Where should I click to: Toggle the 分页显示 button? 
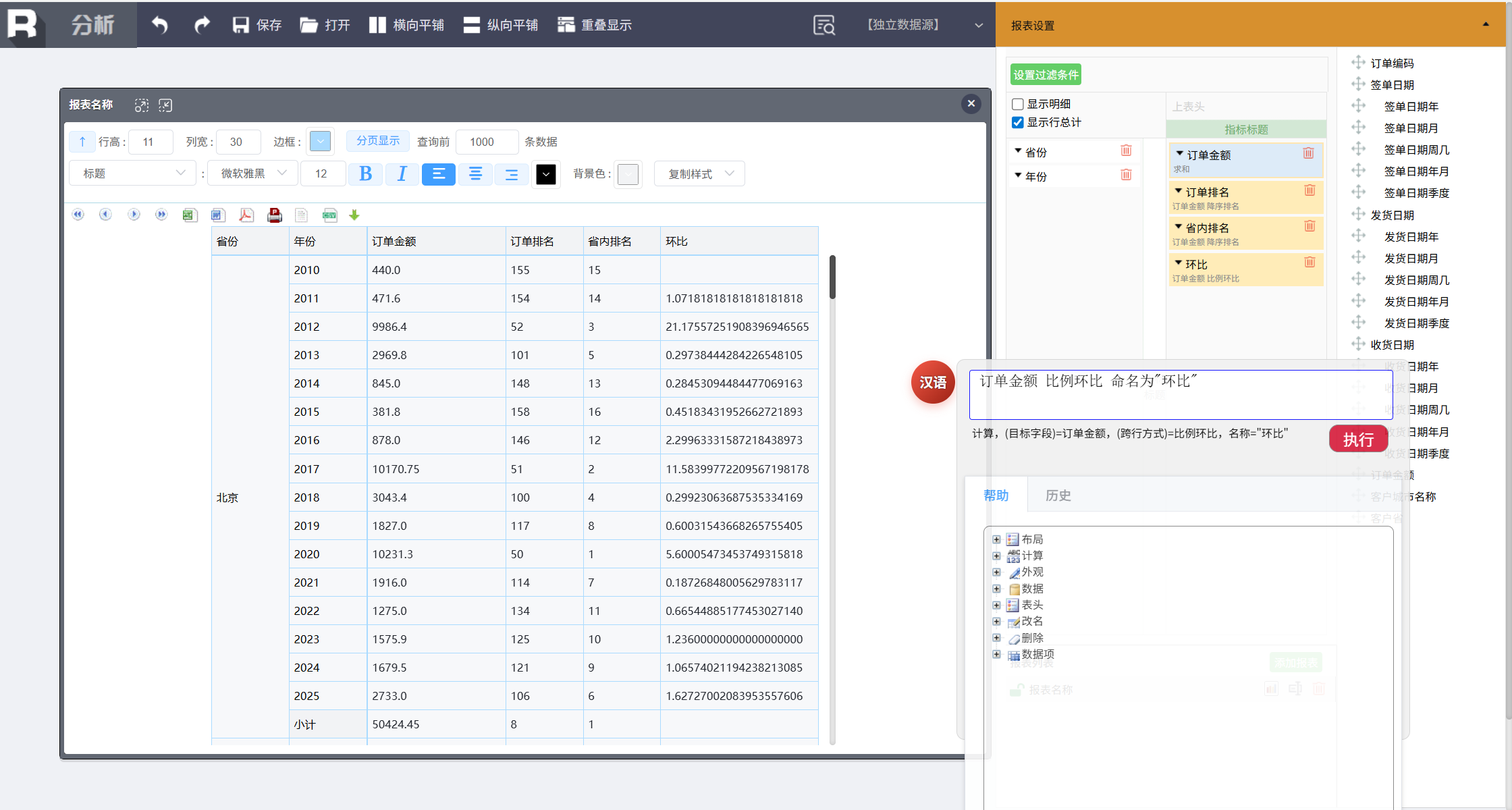tap(378, 140)
